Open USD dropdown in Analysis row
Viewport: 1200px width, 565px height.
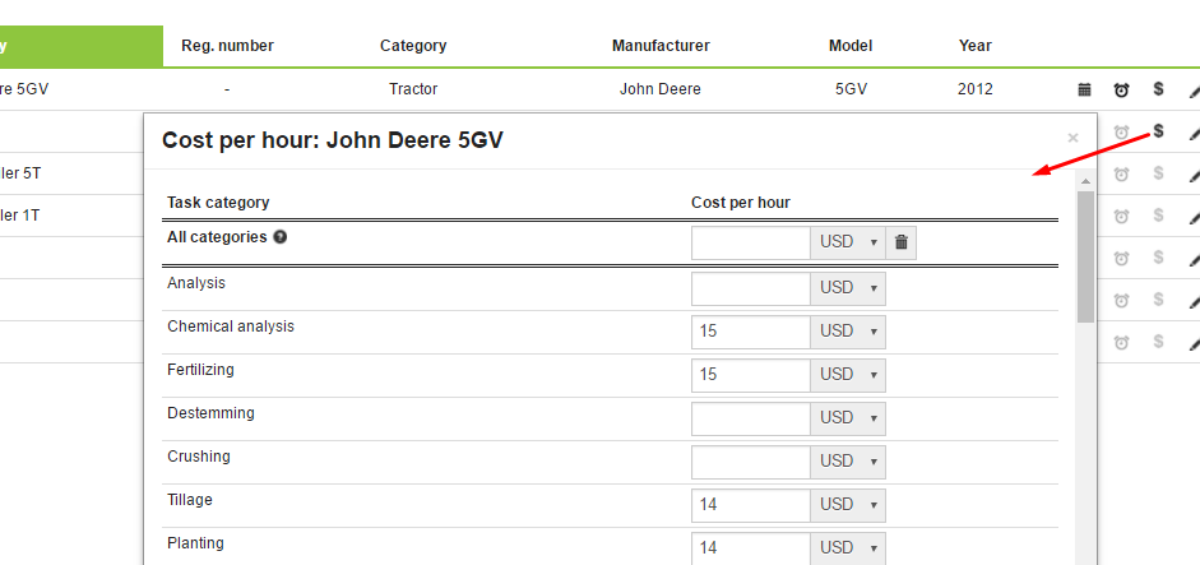(848, 288)
